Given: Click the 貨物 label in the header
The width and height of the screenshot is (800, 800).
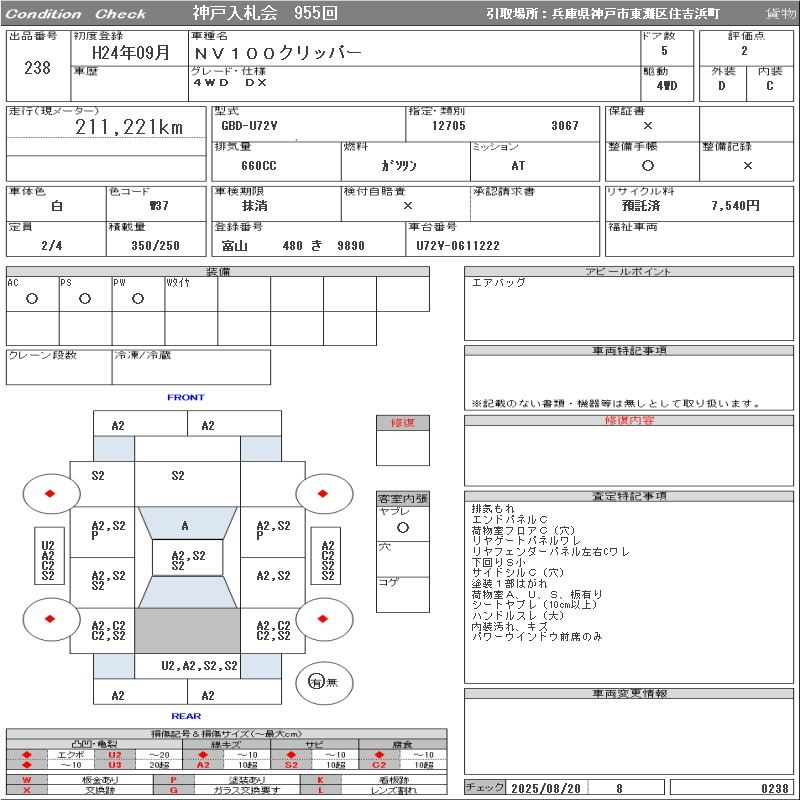Looking at the screenshot, I should 781,13.
